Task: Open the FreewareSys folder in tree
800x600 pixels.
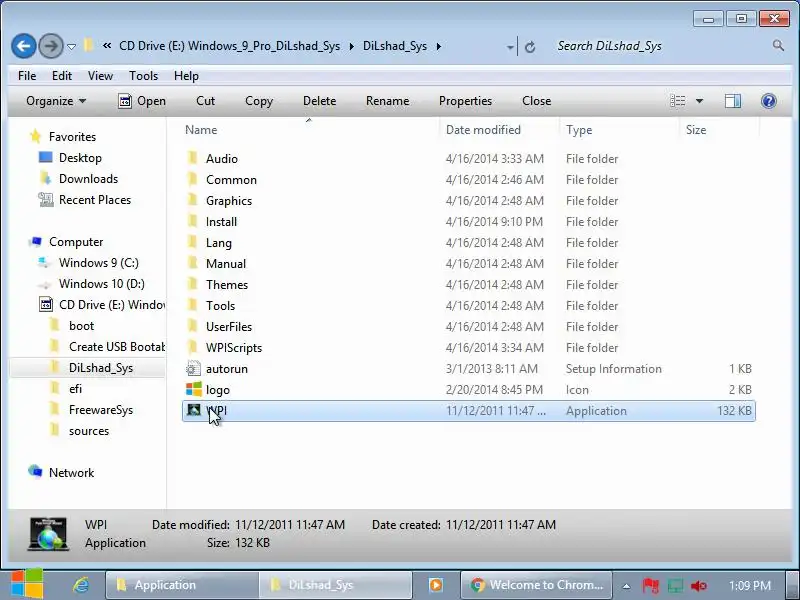Action: pos(101,410)
